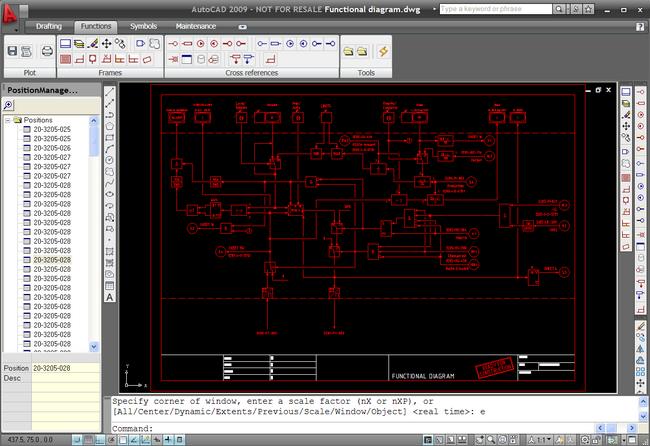Expand the ribbon minimize arrow button
650x446 pixels.
coord(243,27)
